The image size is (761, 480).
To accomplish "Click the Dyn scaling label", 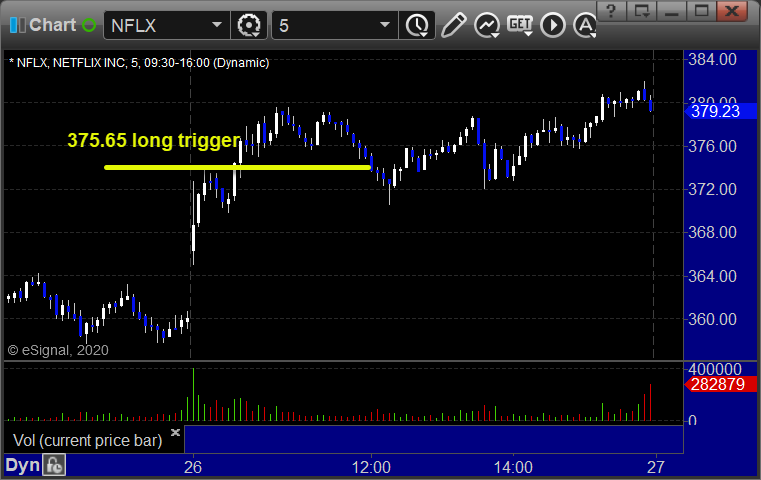I will (x=22, y=465).
